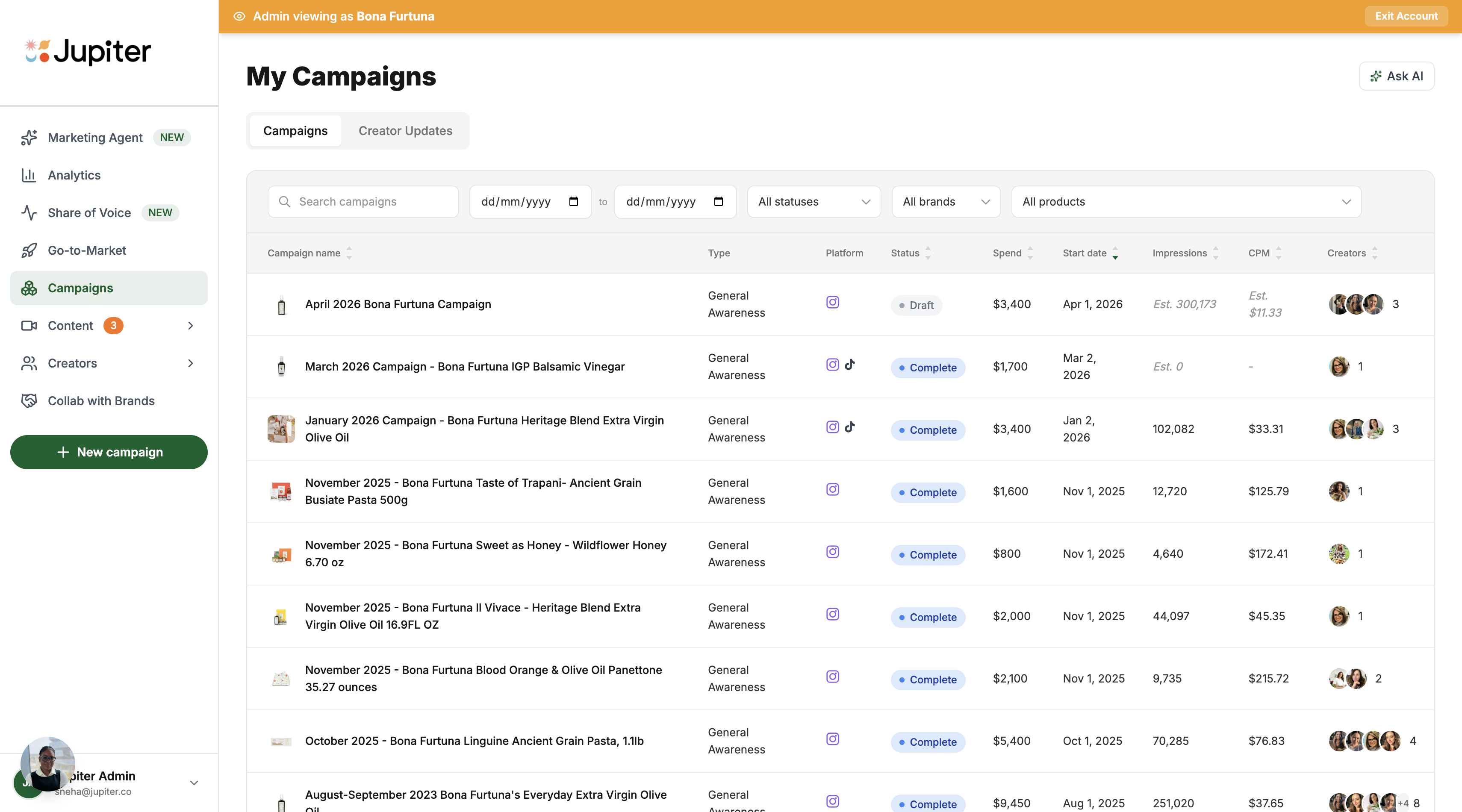Open Collab with Brands via handshake icon

tap(29, 400)
